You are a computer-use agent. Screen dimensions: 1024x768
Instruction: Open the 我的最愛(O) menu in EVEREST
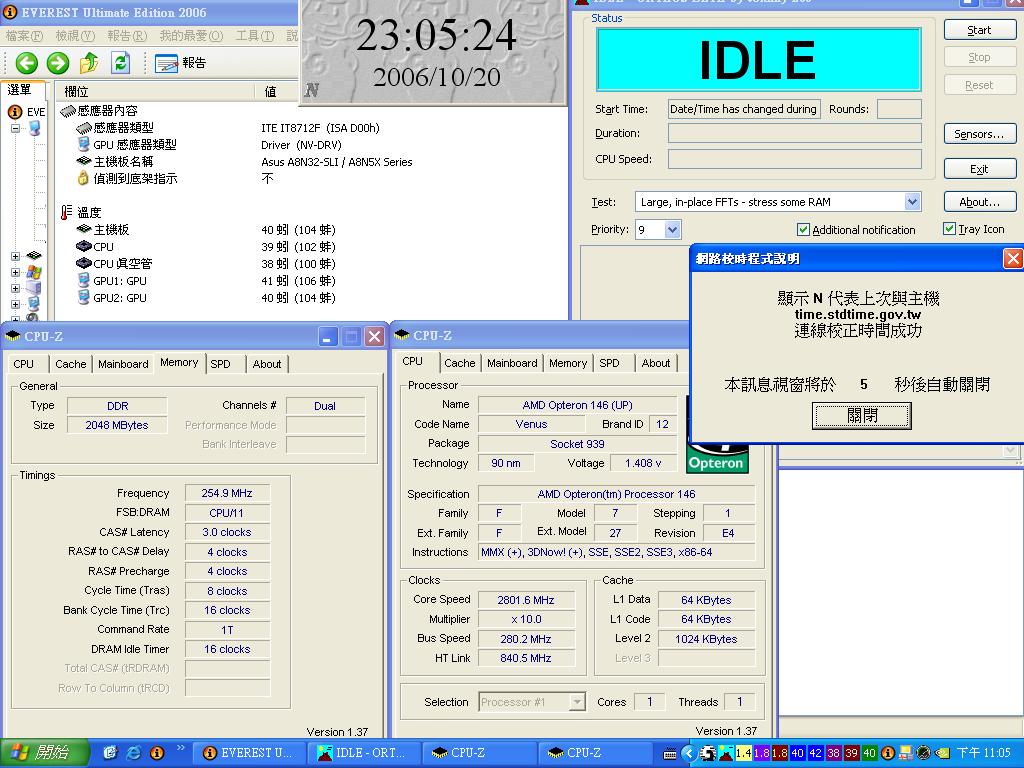pyautogui.click(x=192, y=36)
